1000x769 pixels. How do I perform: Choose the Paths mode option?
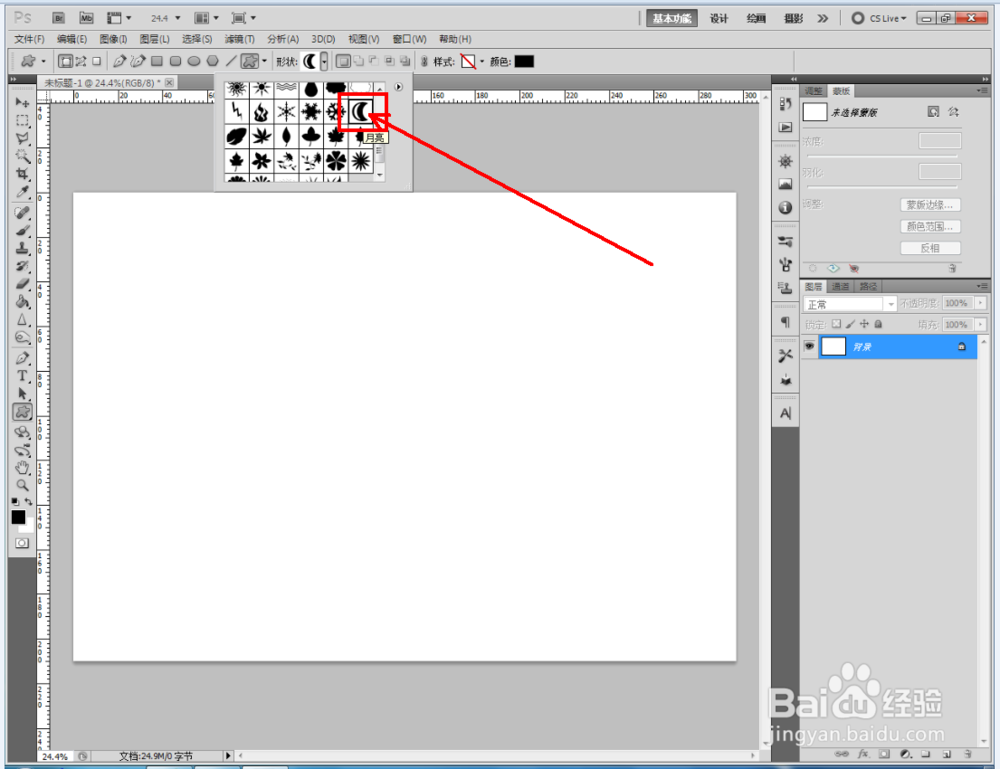click(81, 61)
